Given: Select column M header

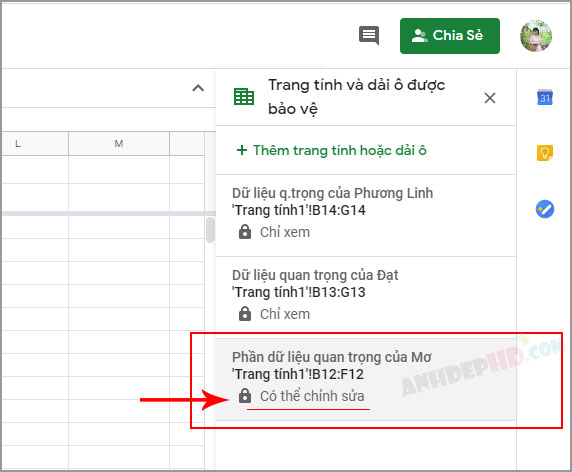Looking at the screenshot, I should click(x=119, y=144).
